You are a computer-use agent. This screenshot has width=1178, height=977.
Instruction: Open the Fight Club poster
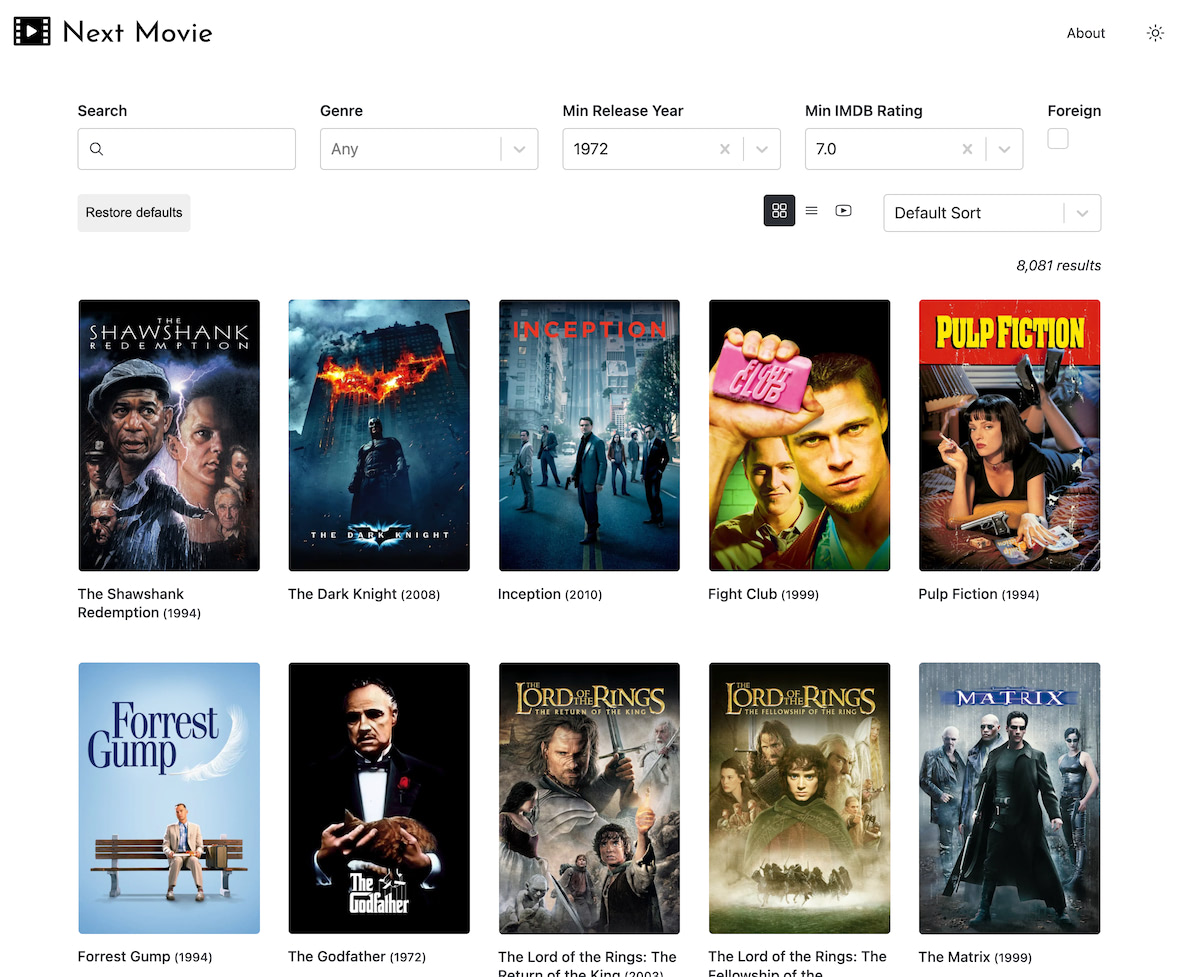click(799, 435)
